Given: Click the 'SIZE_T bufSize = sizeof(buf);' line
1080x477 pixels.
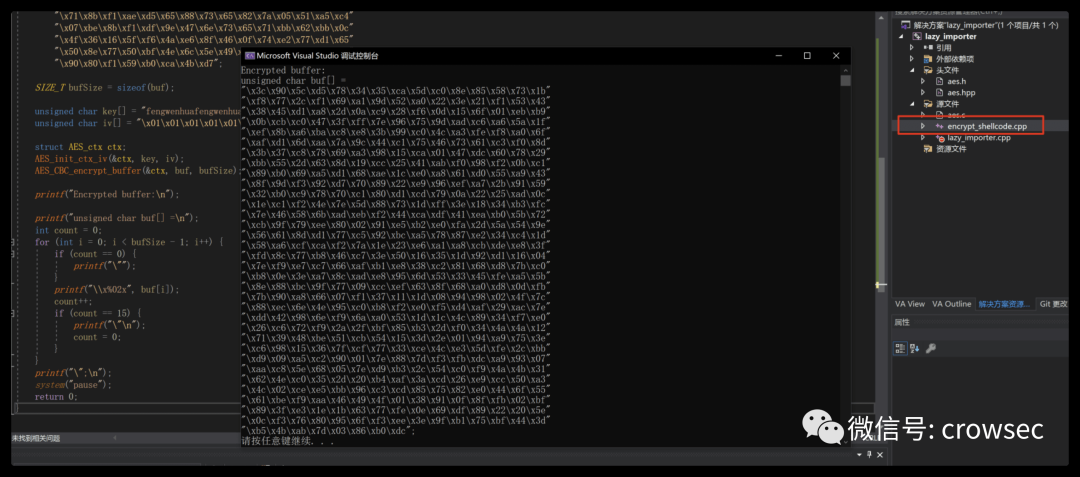Looking at the screenshot, I should click(105, 87).
